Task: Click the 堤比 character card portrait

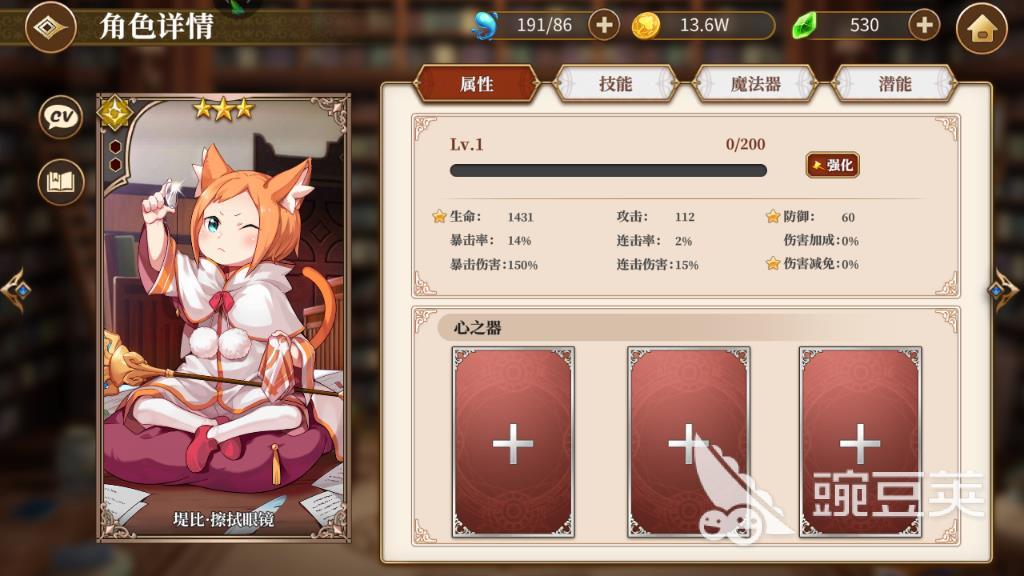Action: tap(224, 318)
